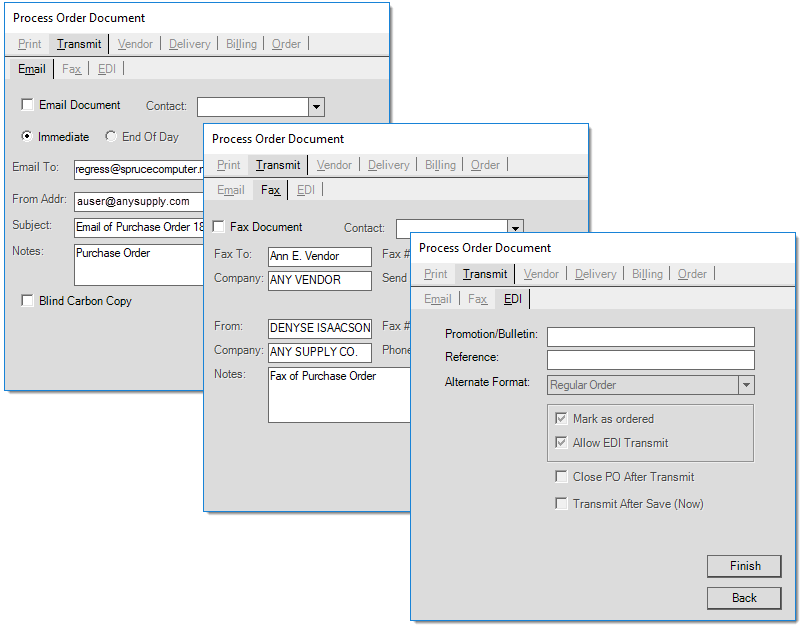Click Subject field in Email window
This screenshot has height=628, width=807.
[139, 227]
